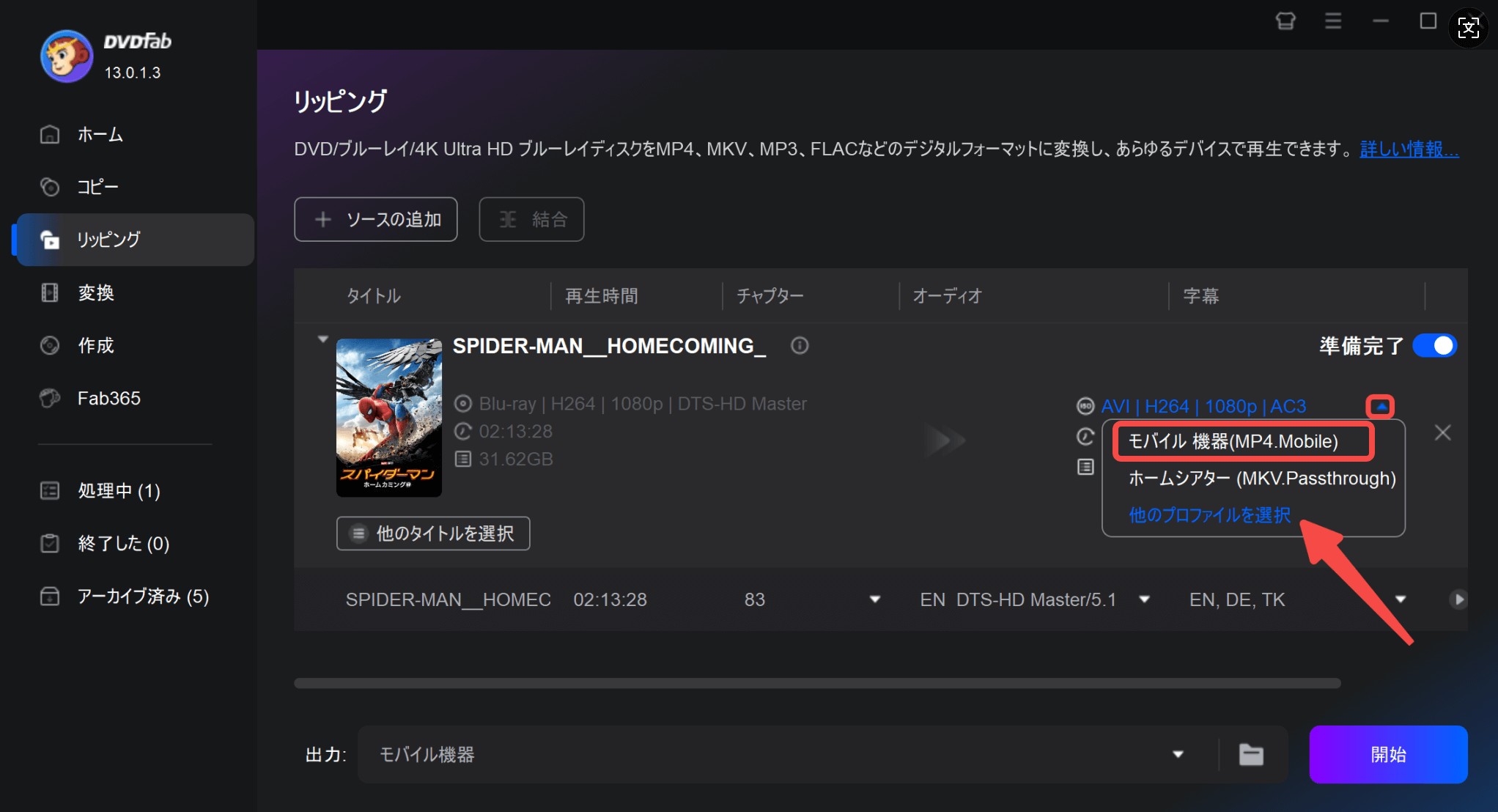Click the source size icon beside 31.62GB

(x=462, y=459)
